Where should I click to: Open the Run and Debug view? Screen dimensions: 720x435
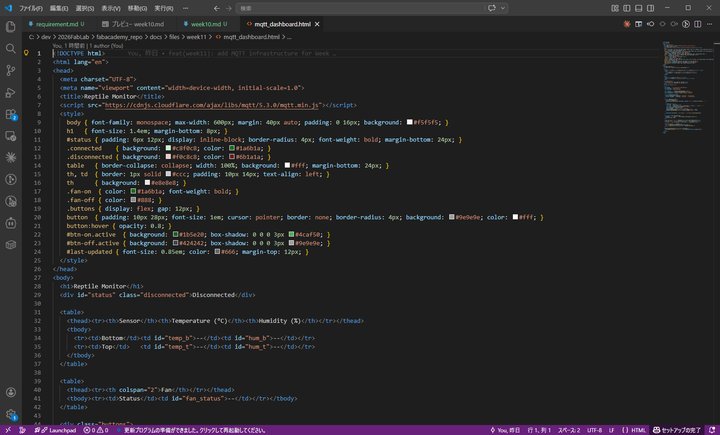point(11,92)
